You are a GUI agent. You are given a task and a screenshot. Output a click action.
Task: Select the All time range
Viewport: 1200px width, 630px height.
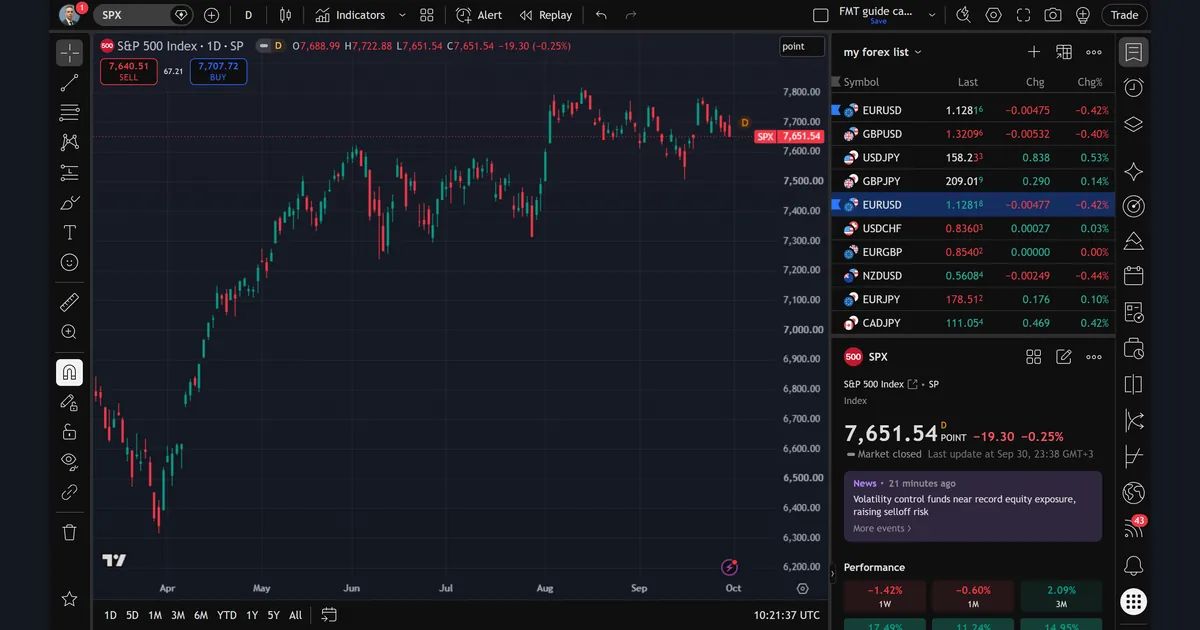pos(296,615)
